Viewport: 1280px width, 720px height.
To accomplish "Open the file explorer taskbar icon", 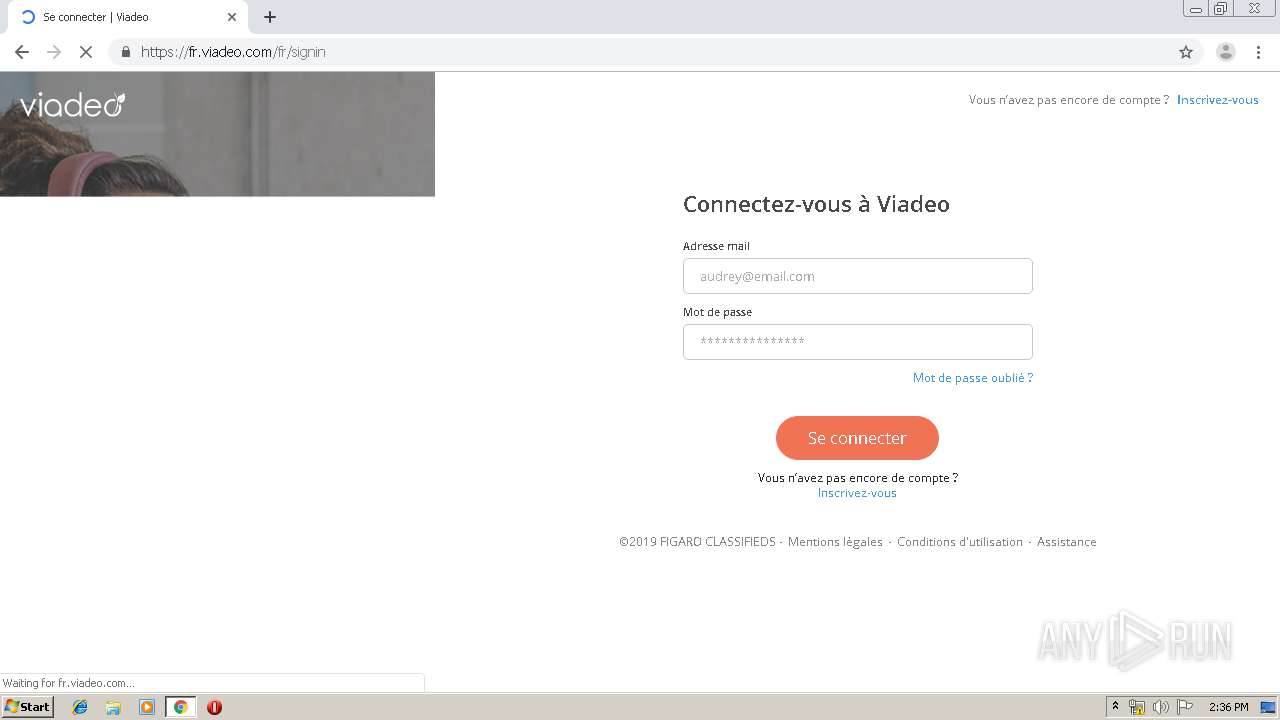I will 113,707.
